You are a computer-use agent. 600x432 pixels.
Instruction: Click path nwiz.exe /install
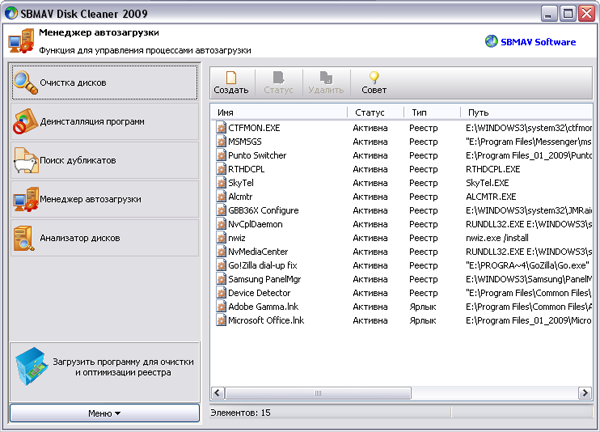point(497,238)
